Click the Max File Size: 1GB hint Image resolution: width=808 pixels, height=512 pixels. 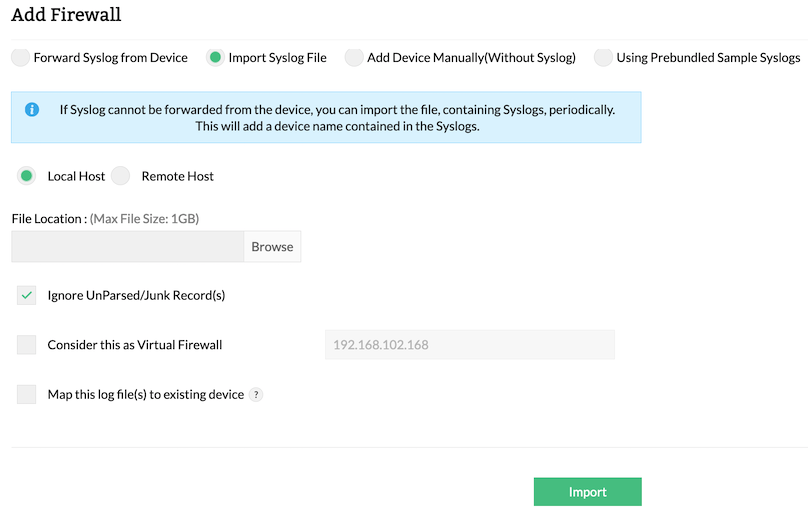pos(151,219)
